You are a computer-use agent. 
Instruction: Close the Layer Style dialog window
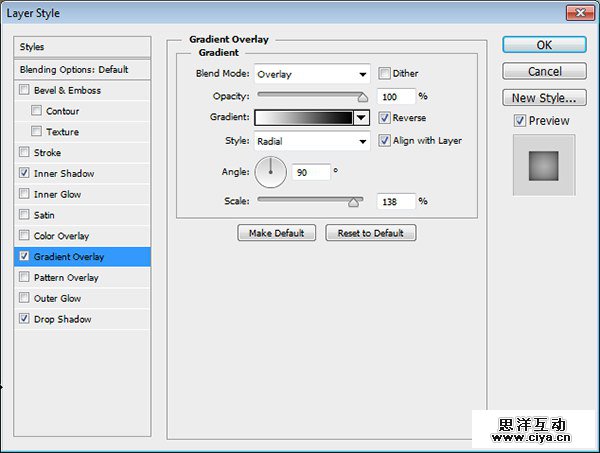[576, 12]
